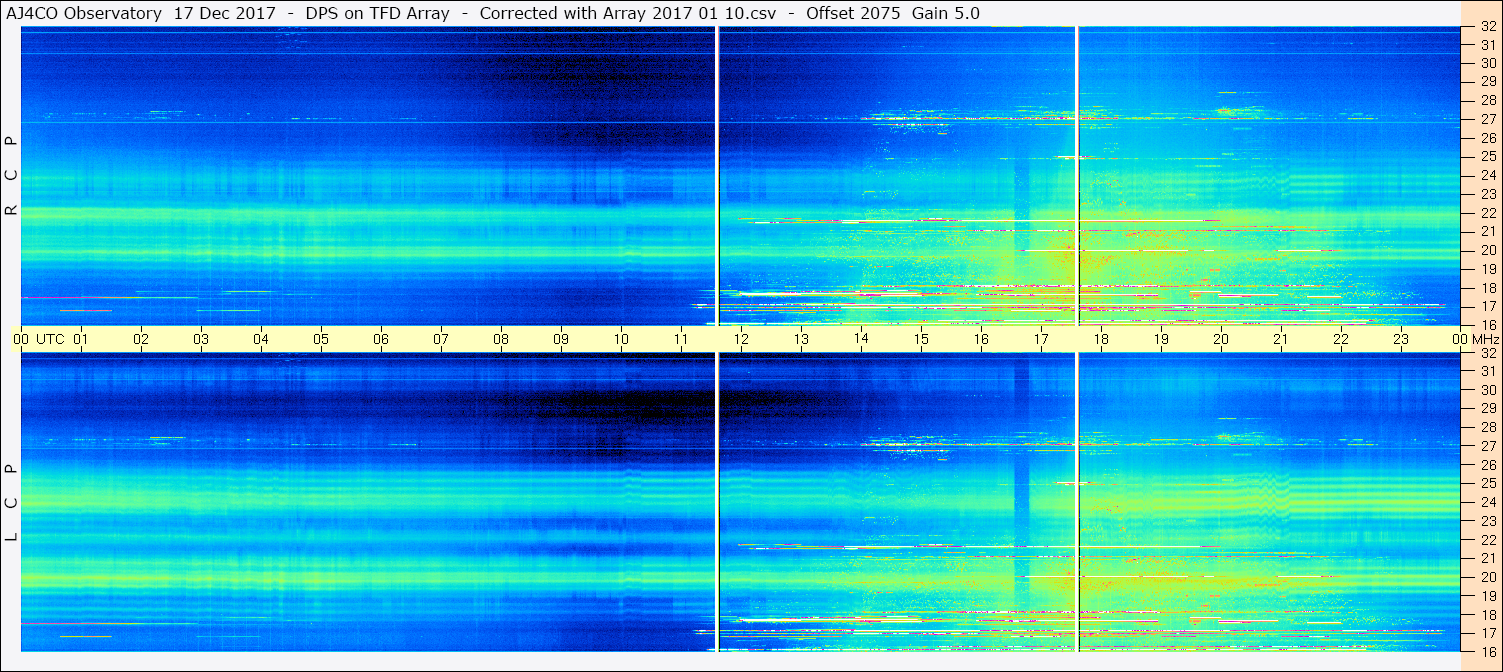Click the 01 hour tick on the time axis
The width and height of the screenshot is (1503, 672).
coord(81,339)
